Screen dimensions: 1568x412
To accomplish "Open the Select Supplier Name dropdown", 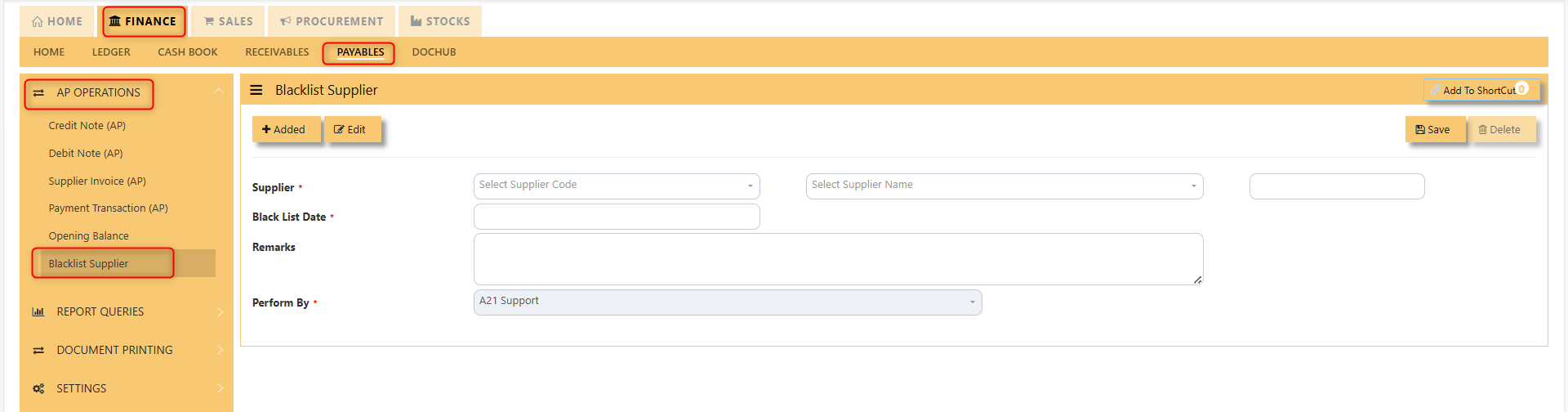I will click(x=1004, y=186).
